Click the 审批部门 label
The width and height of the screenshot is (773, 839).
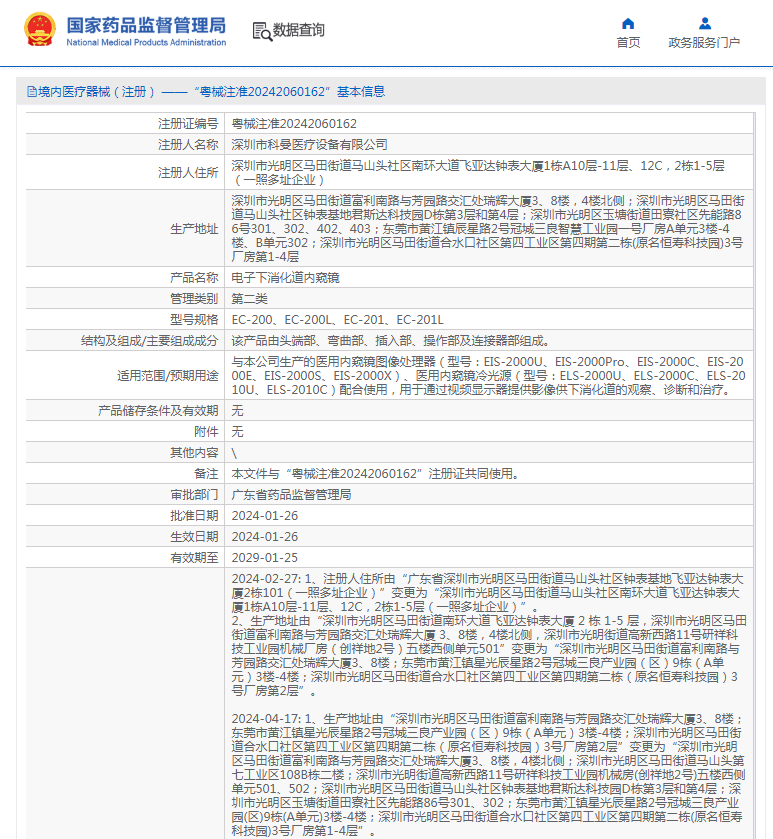pyautogui.click(x=194, y=494)
